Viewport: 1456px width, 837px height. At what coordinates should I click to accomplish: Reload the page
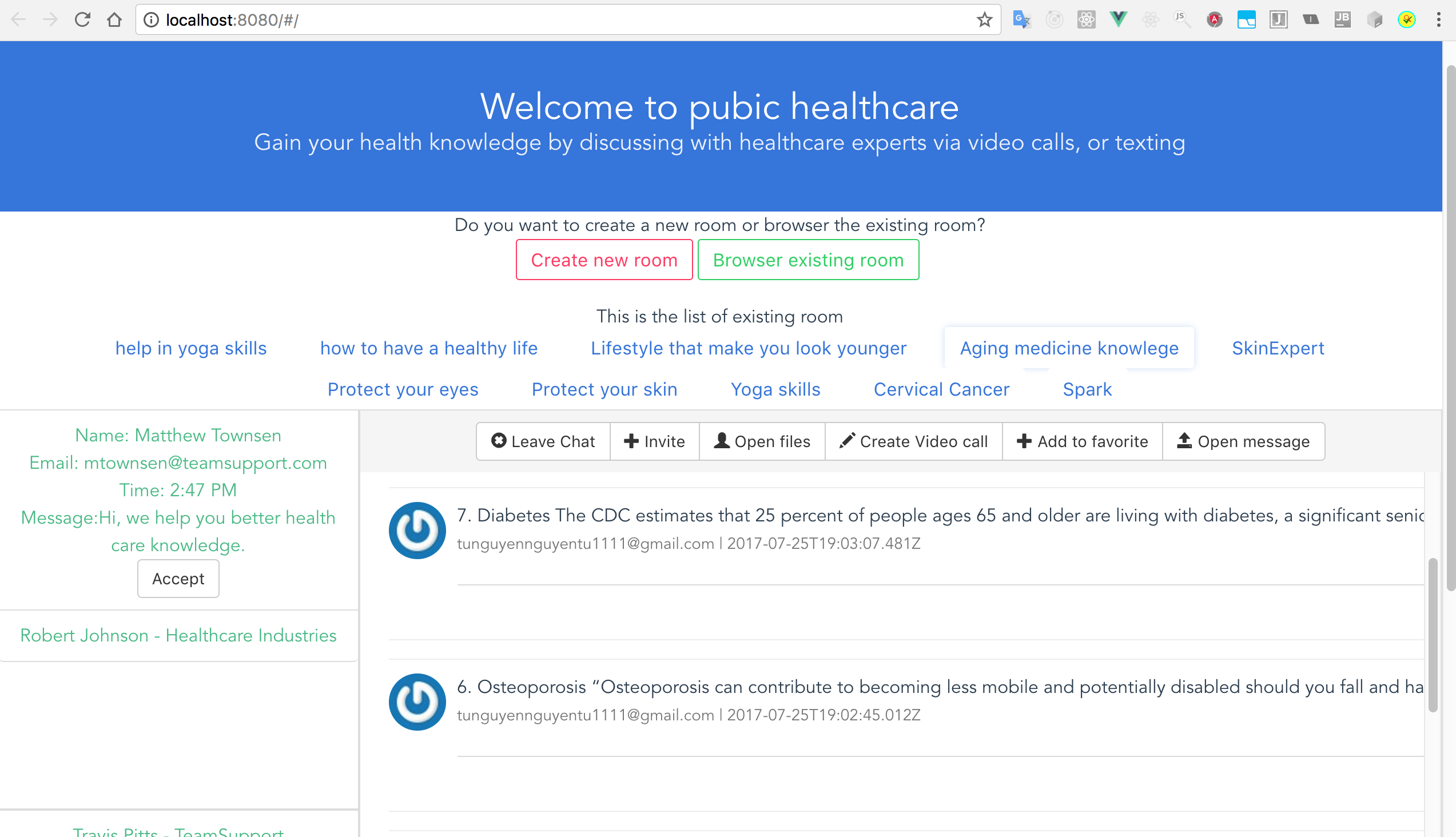click(x=82, y=20)
